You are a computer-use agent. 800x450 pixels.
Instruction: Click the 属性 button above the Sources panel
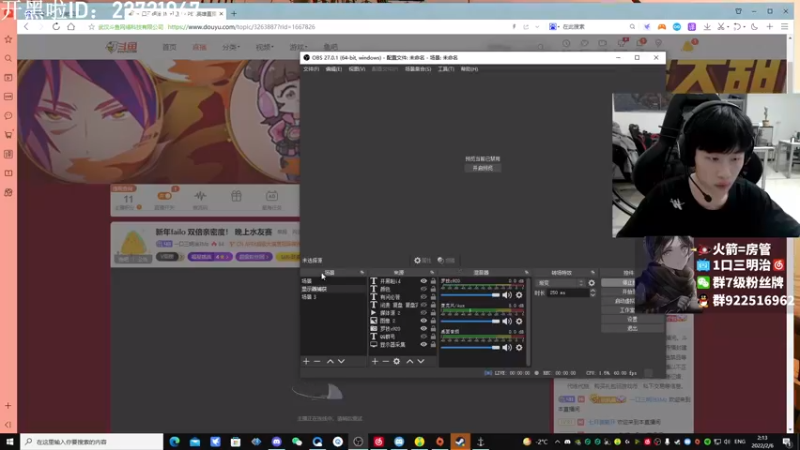tap(422, 260)
